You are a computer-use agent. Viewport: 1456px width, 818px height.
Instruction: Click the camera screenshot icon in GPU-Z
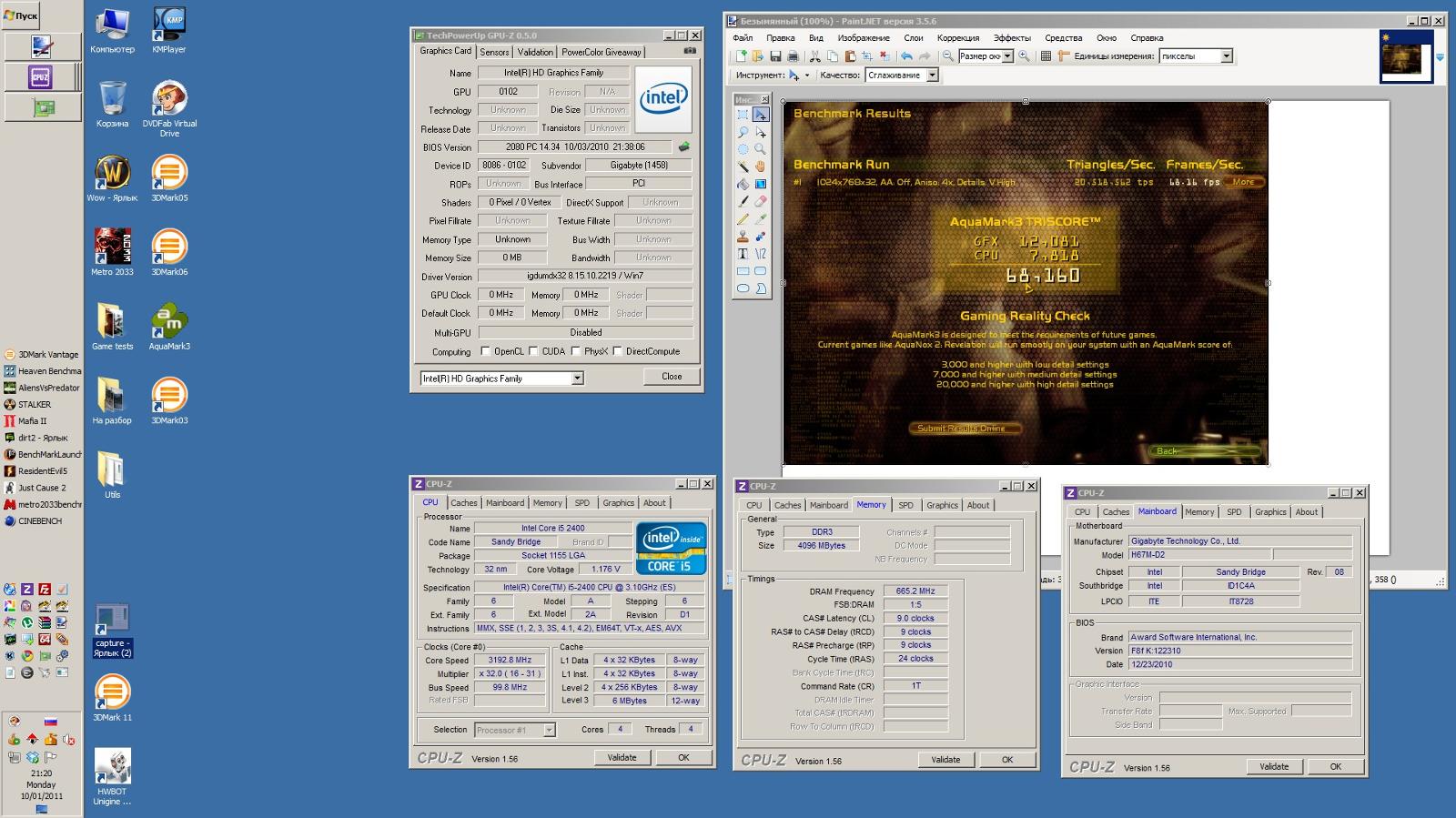point(690,52)
